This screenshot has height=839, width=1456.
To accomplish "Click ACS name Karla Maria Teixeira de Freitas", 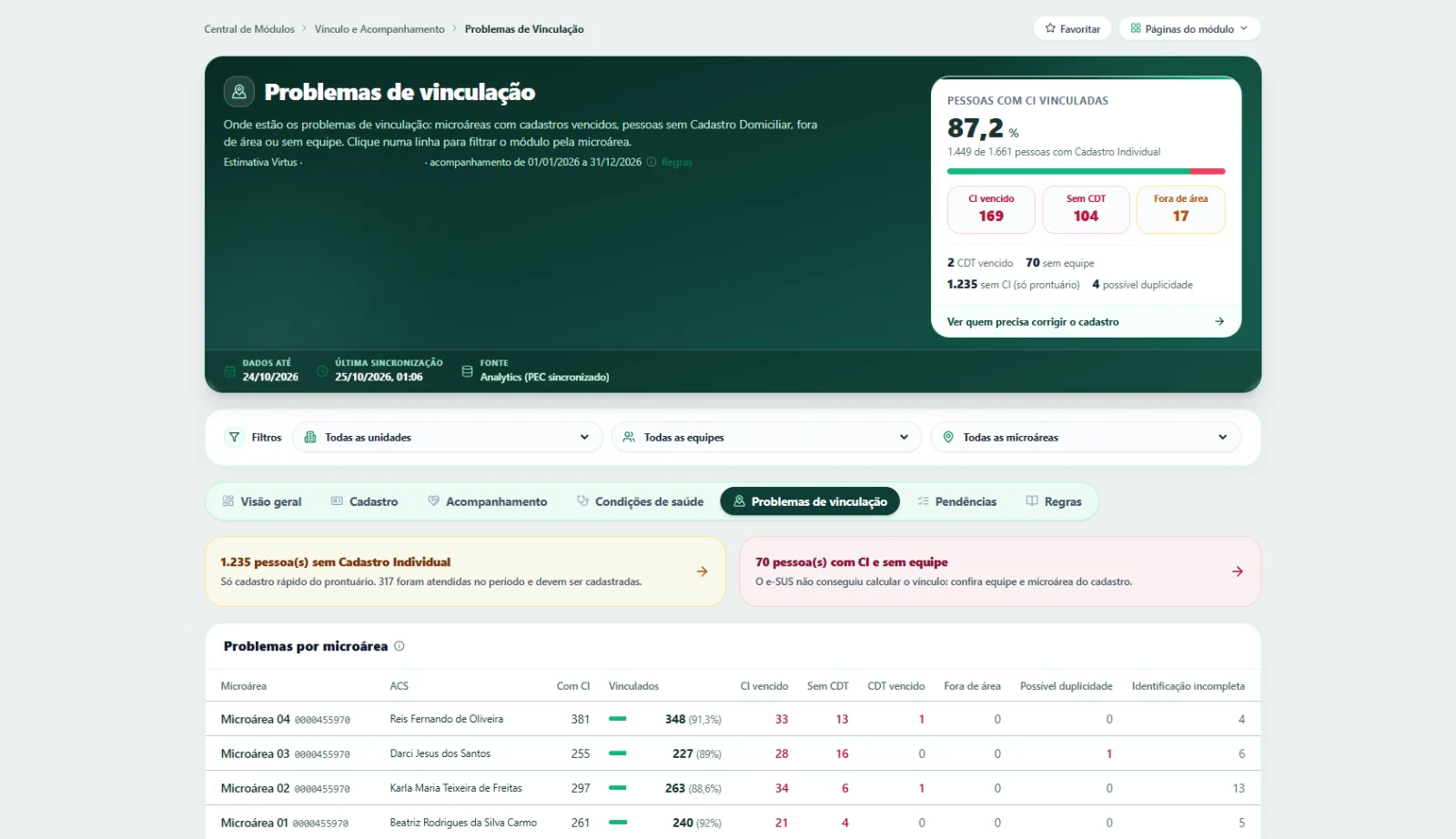I will tap(456, 788).
